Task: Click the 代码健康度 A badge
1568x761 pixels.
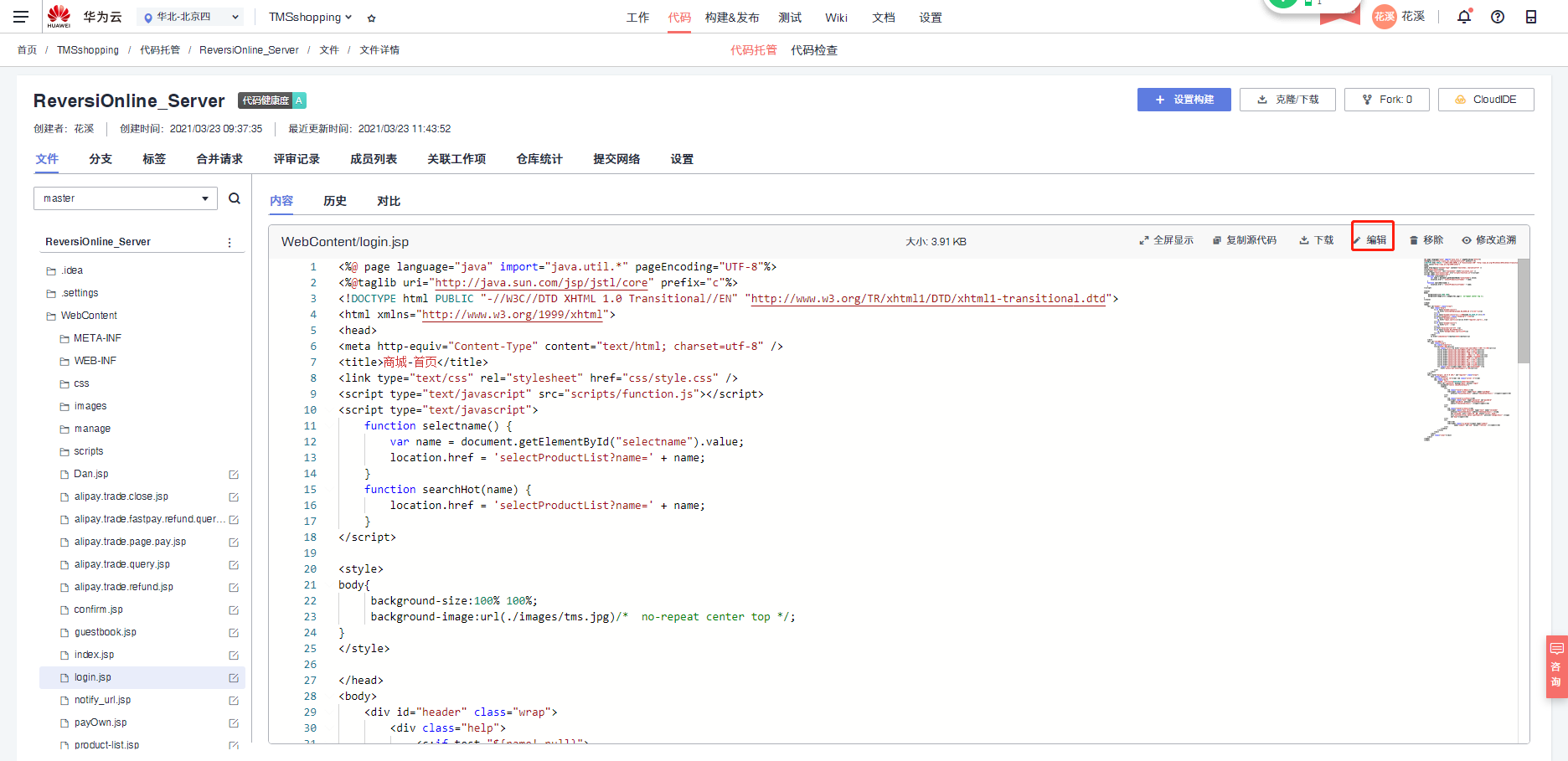Action: click(272, 100)
